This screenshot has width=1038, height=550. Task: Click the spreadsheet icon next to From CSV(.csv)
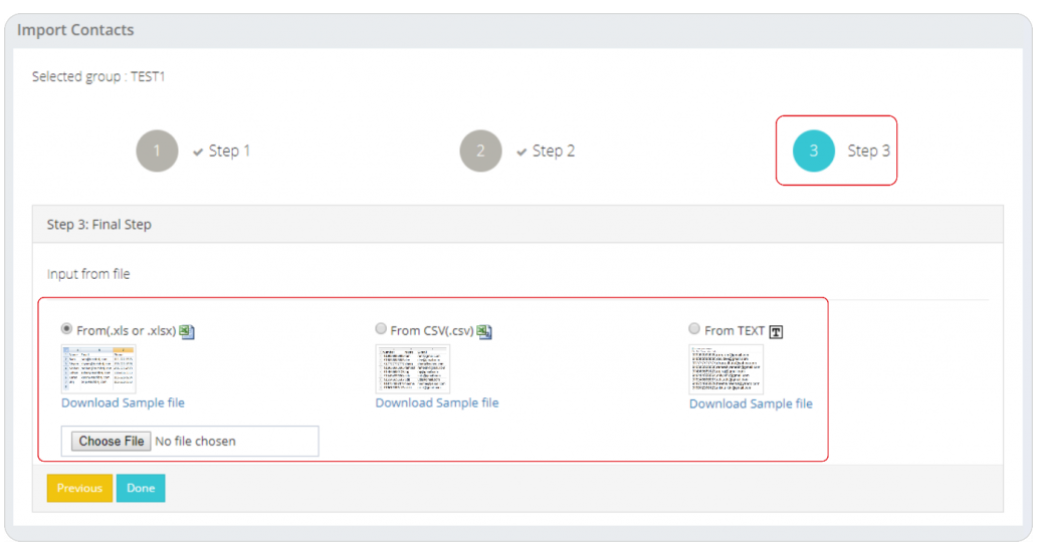485,331
